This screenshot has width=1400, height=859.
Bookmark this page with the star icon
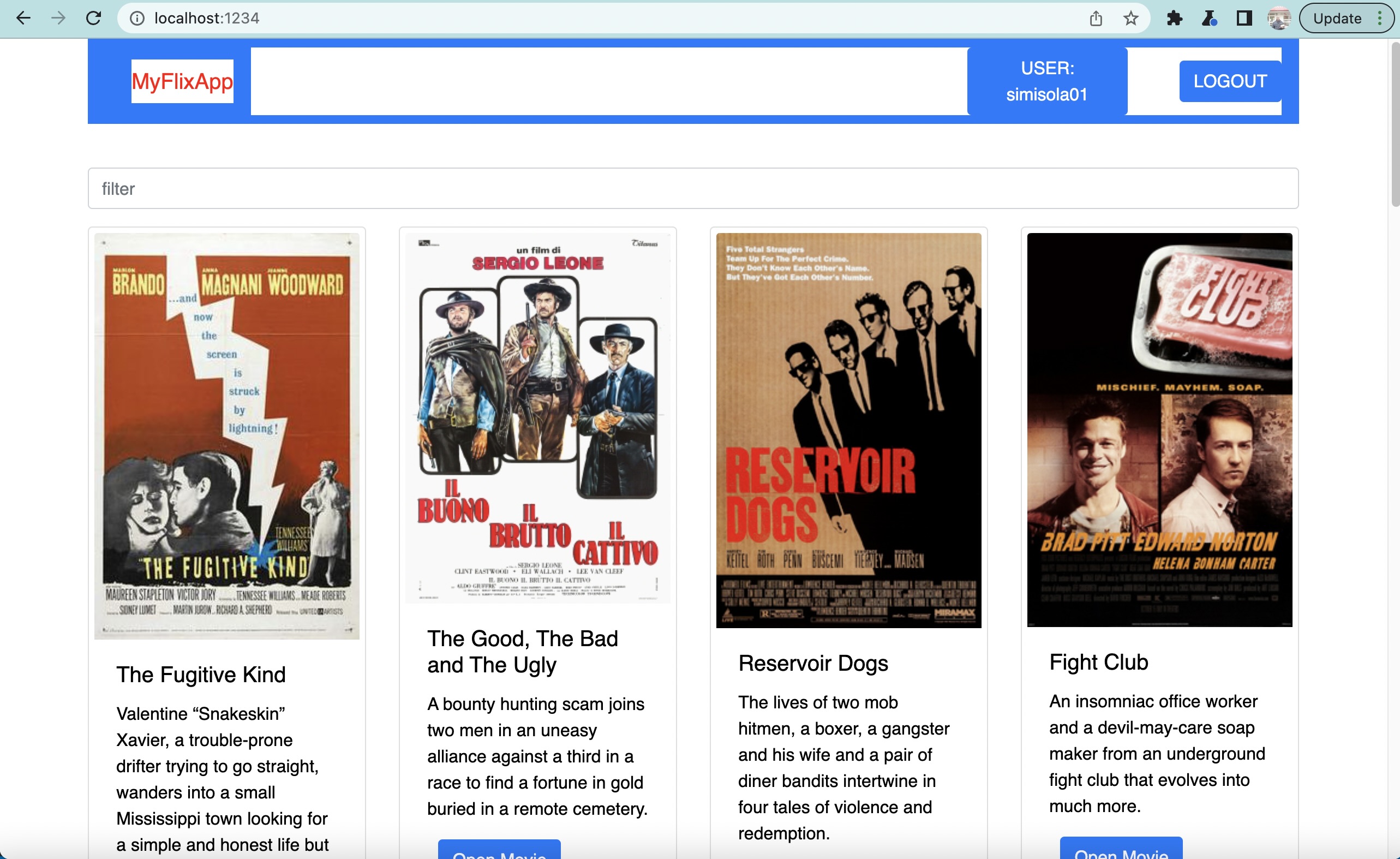point(1130,18)
